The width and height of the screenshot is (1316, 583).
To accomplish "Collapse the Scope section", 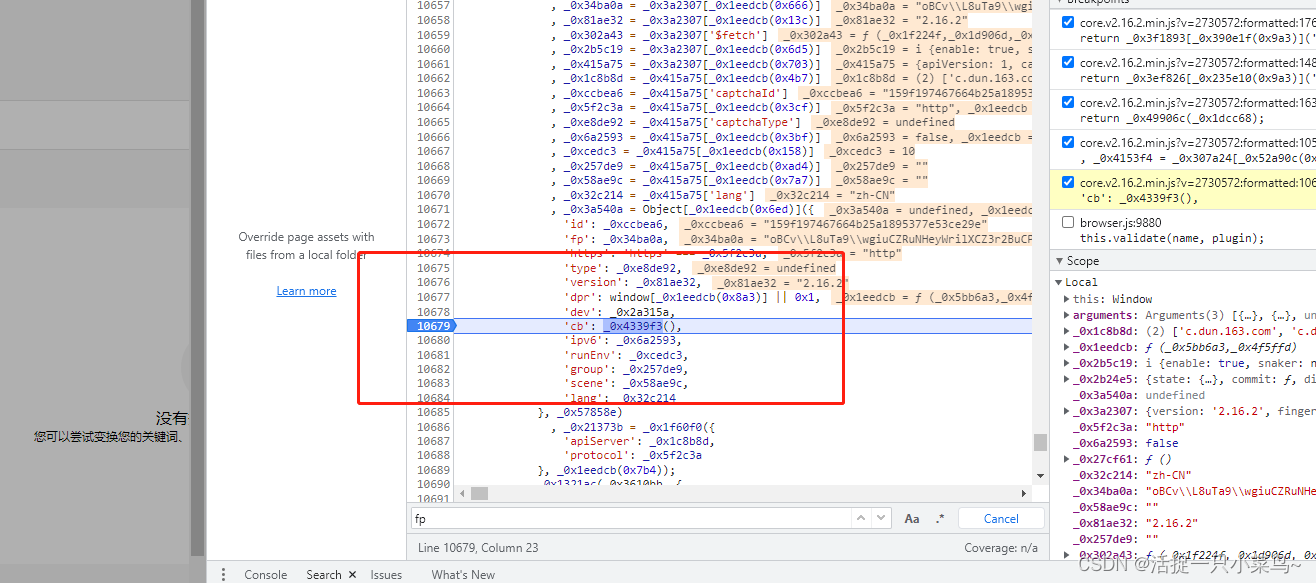I will tap(1060, 261).
